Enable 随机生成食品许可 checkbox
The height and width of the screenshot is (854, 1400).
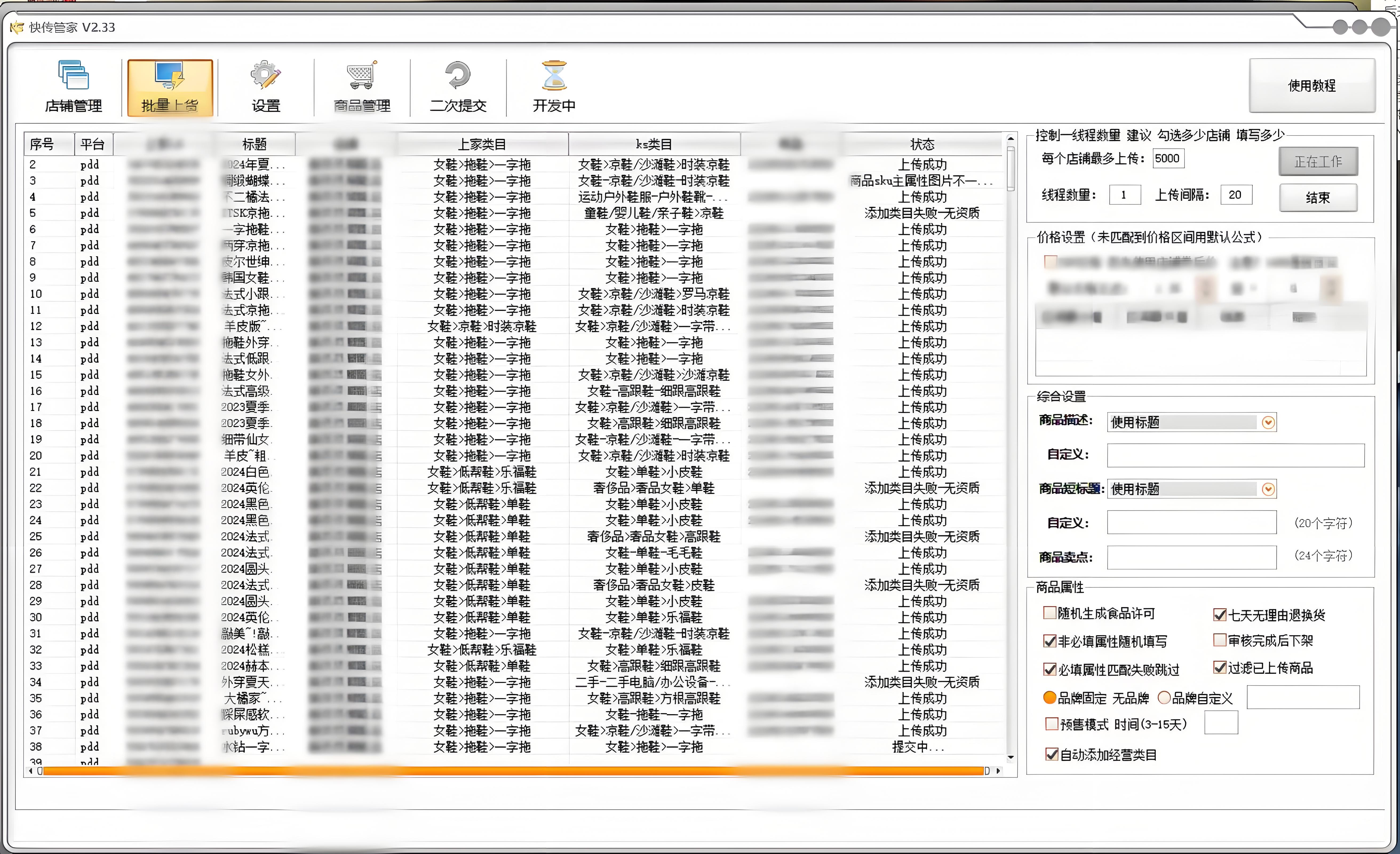1049,613
